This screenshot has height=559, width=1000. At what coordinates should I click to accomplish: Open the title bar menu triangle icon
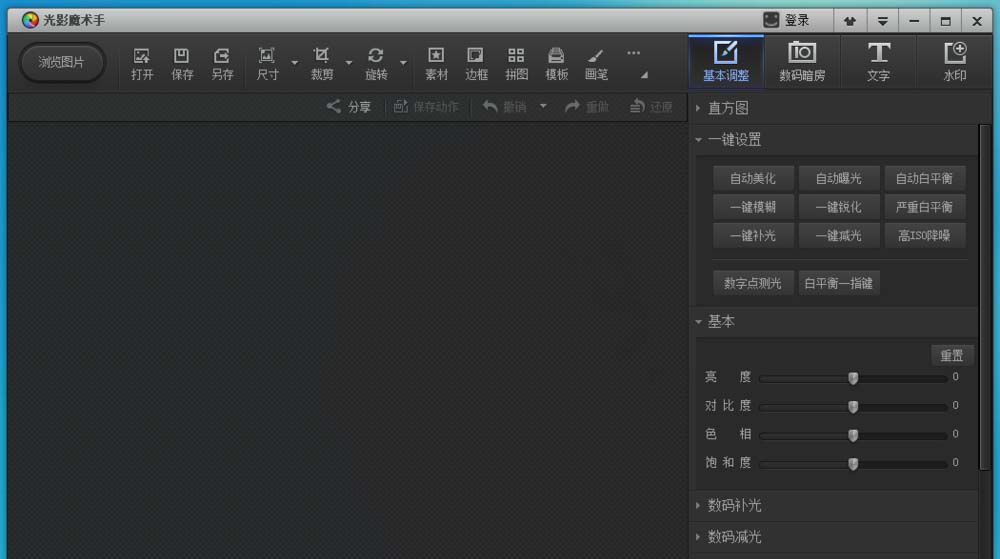(x=883, y=21)
